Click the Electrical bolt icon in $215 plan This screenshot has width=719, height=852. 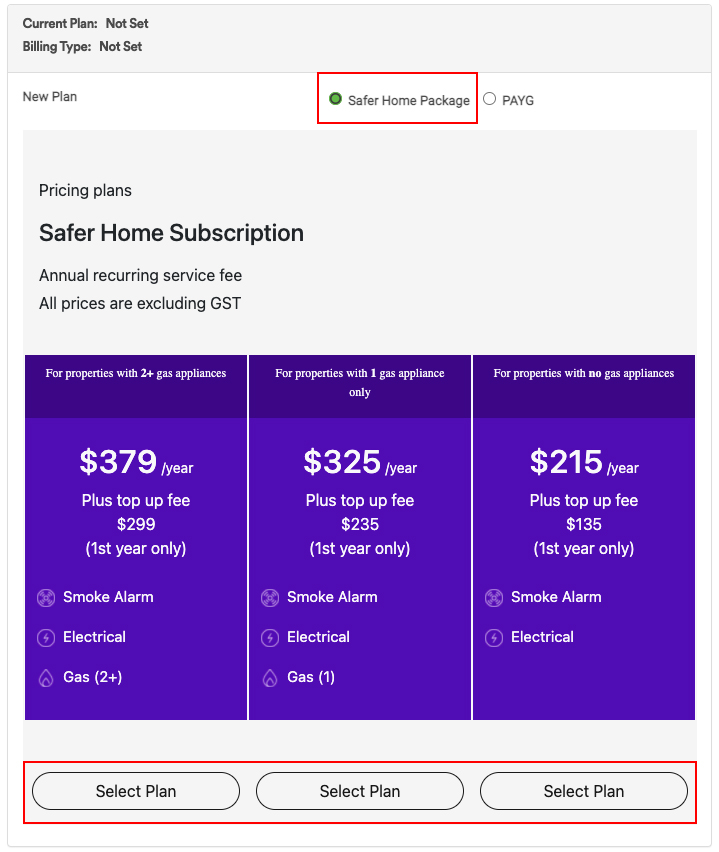(x=494, y=637)
